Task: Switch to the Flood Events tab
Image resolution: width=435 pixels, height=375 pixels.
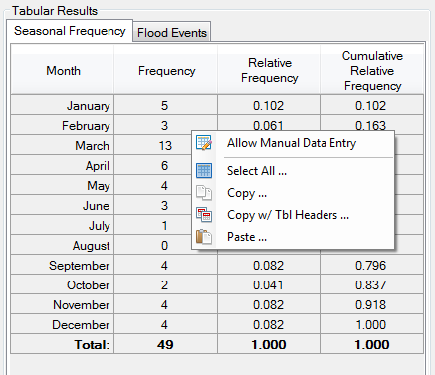Action: point(172,33)
